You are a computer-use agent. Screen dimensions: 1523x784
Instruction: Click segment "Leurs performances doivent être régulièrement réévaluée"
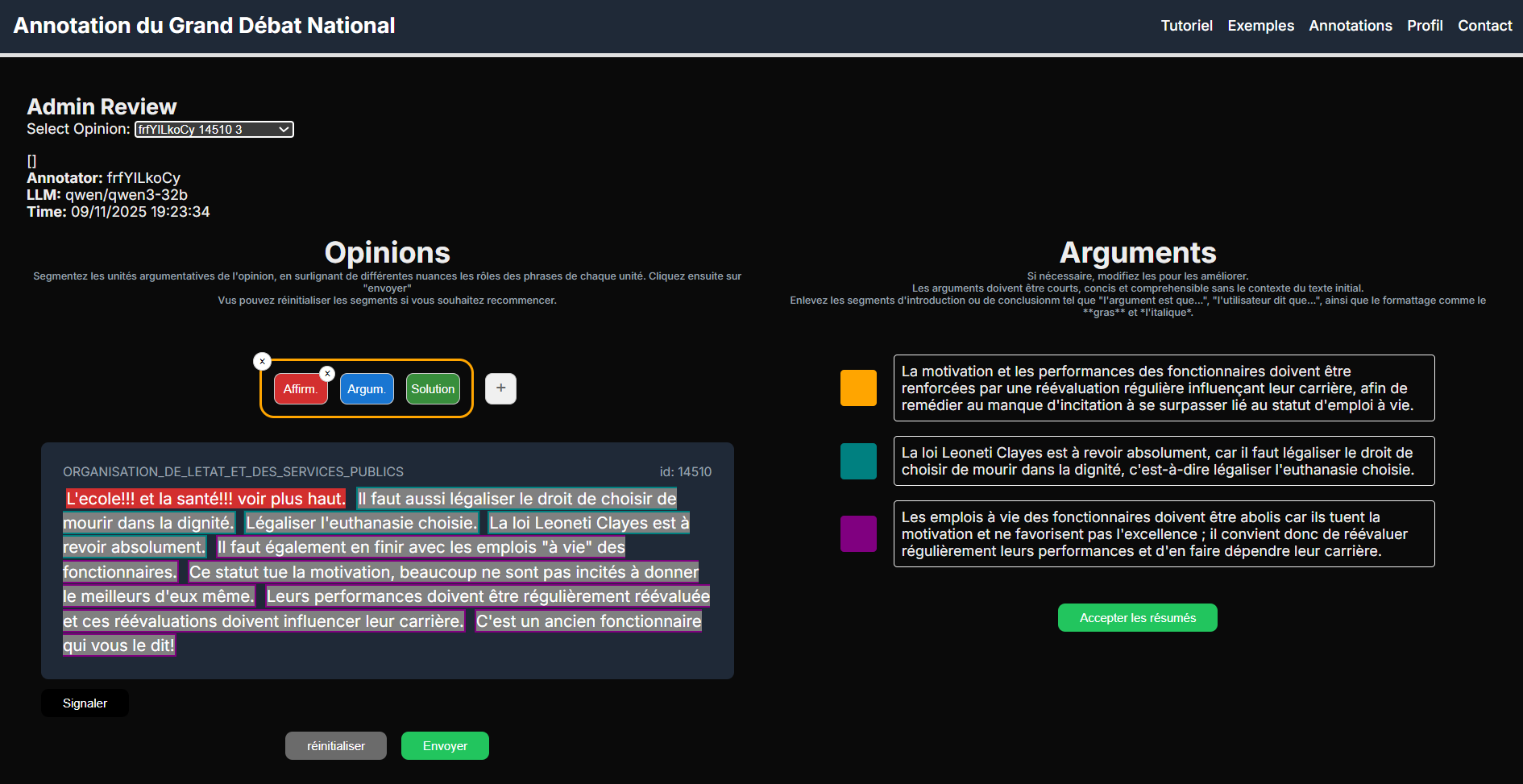click(x=488, y=596)
